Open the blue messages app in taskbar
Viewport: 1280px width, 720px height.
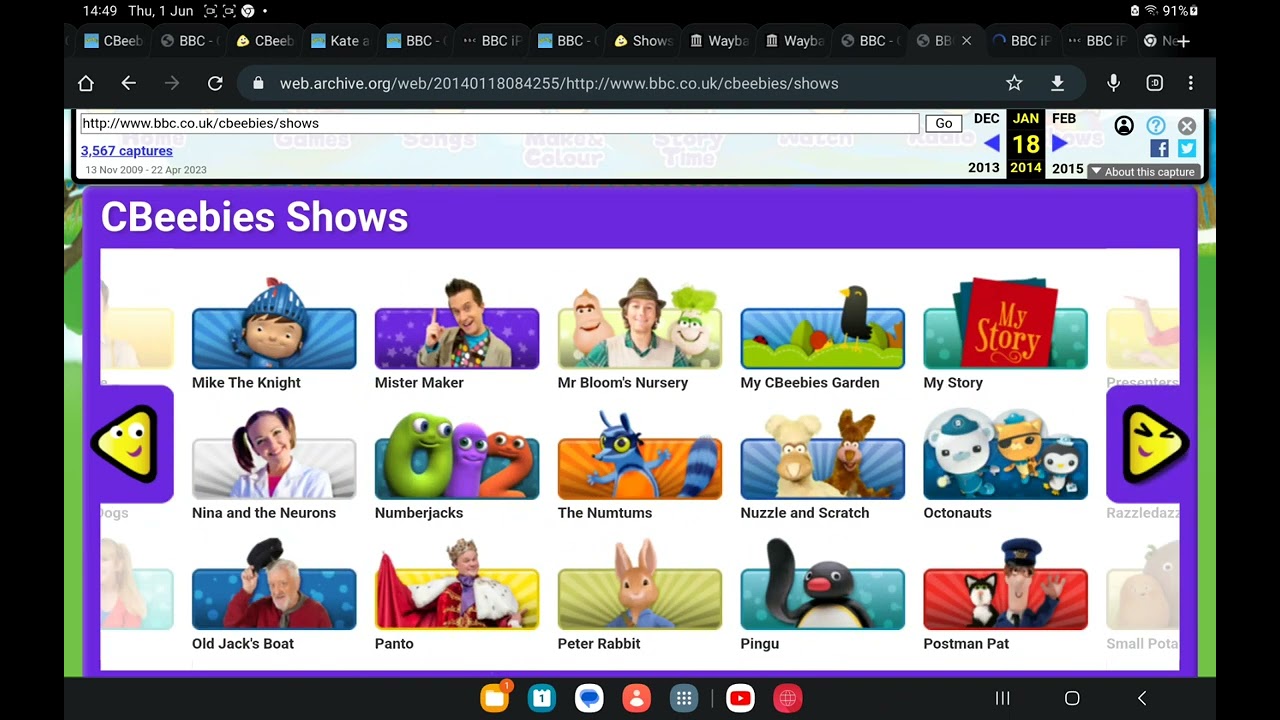pos(590,698)
